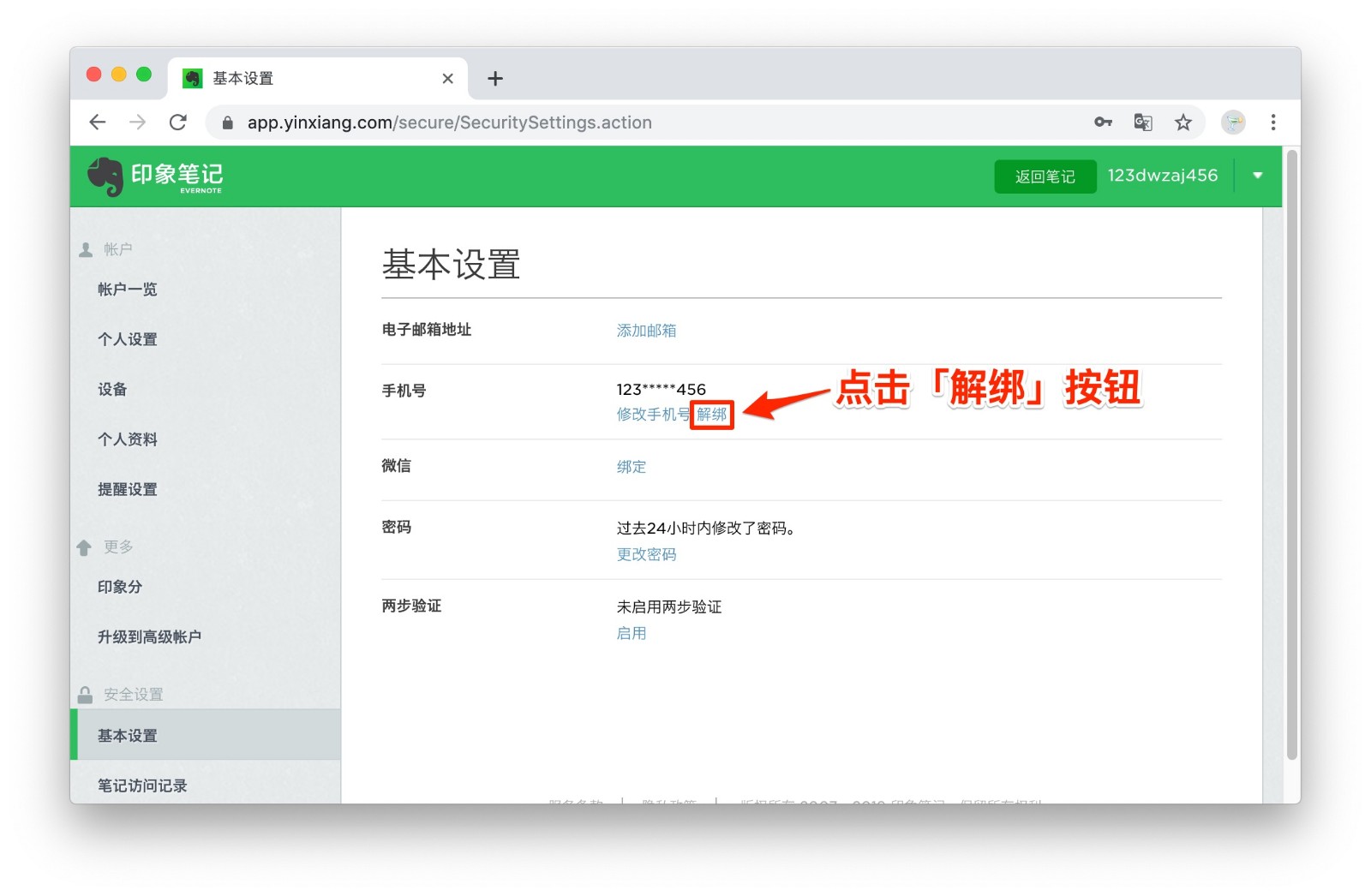Click username 123dwzaj456
Screen dimensions: 1371x896
(1162, 176)
